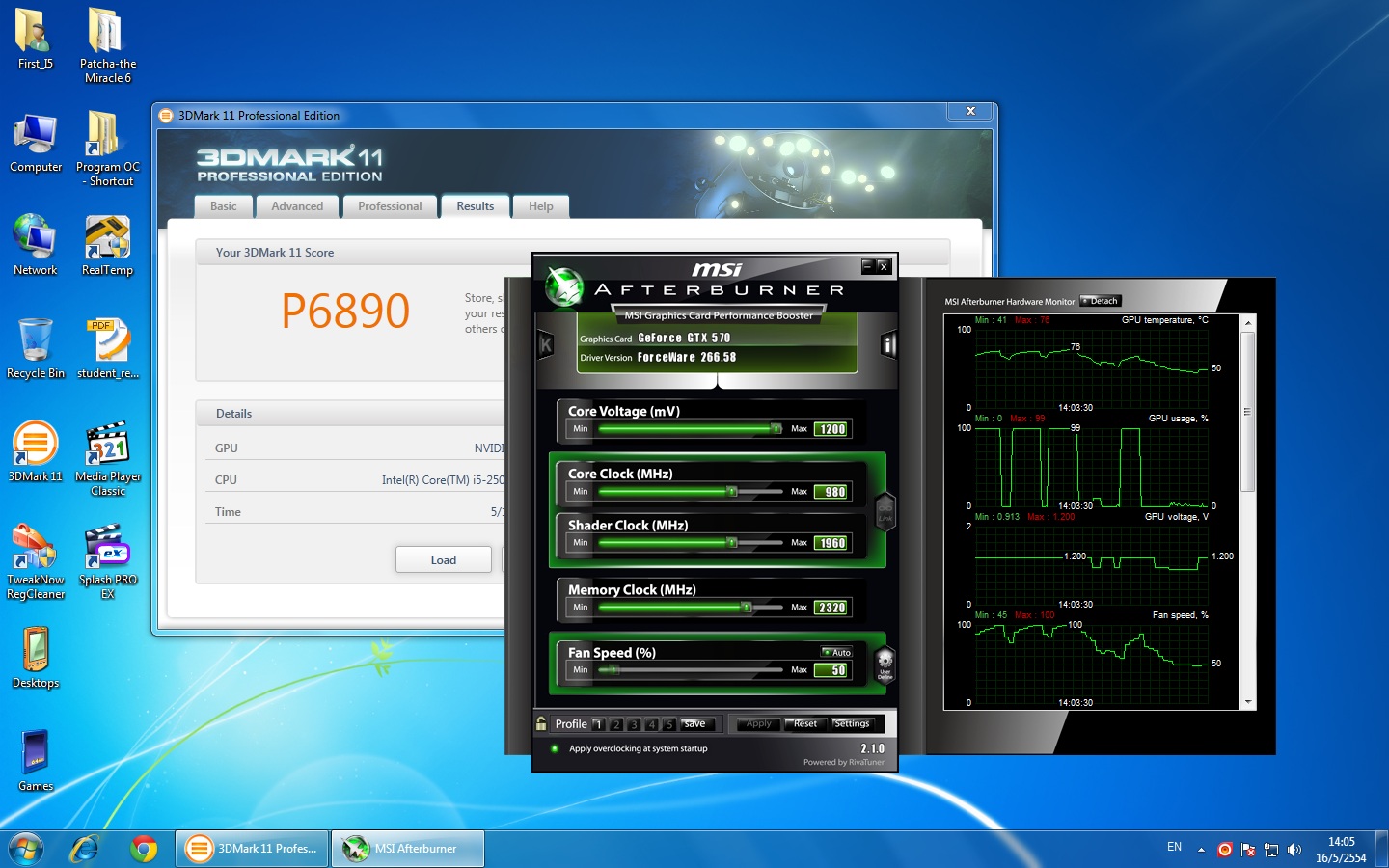The width and height of the screenshot is (1389, 868).
Task: Select profile slot 5
Action: pyautogui.click(x=669, y=723)
